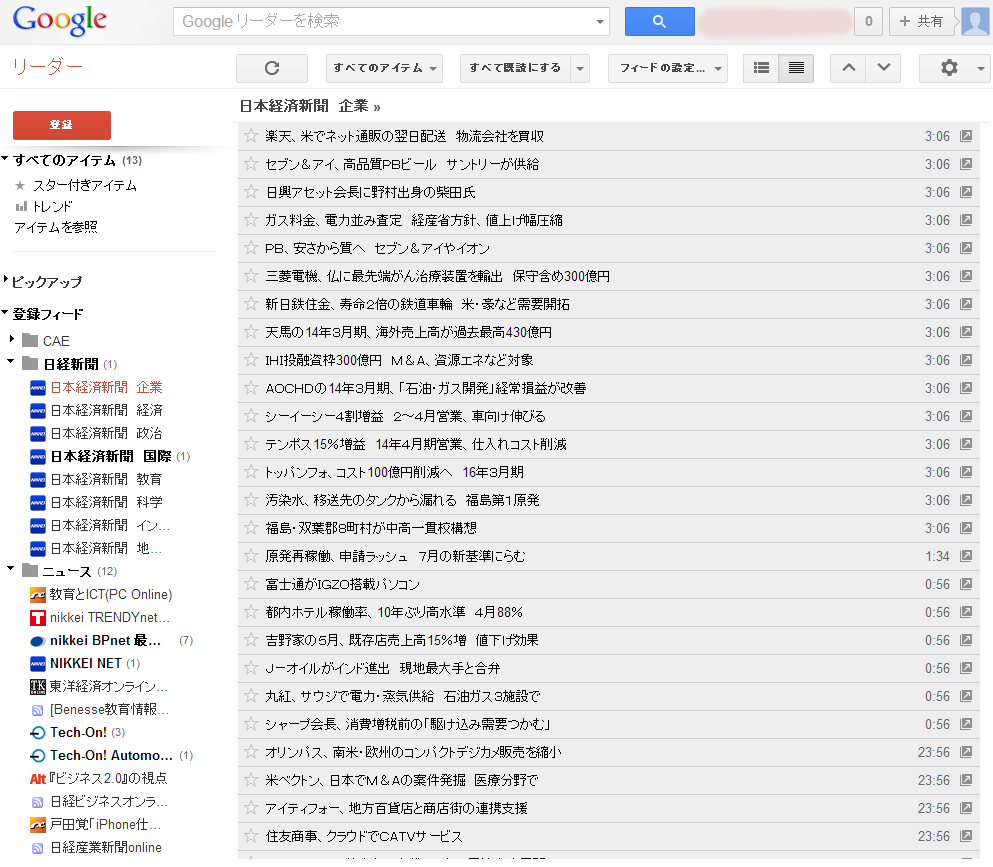The height and width of the screenshot is (867, 993).
Task: Open nikkei BPnet feed icon
Action: click(38, 641)
